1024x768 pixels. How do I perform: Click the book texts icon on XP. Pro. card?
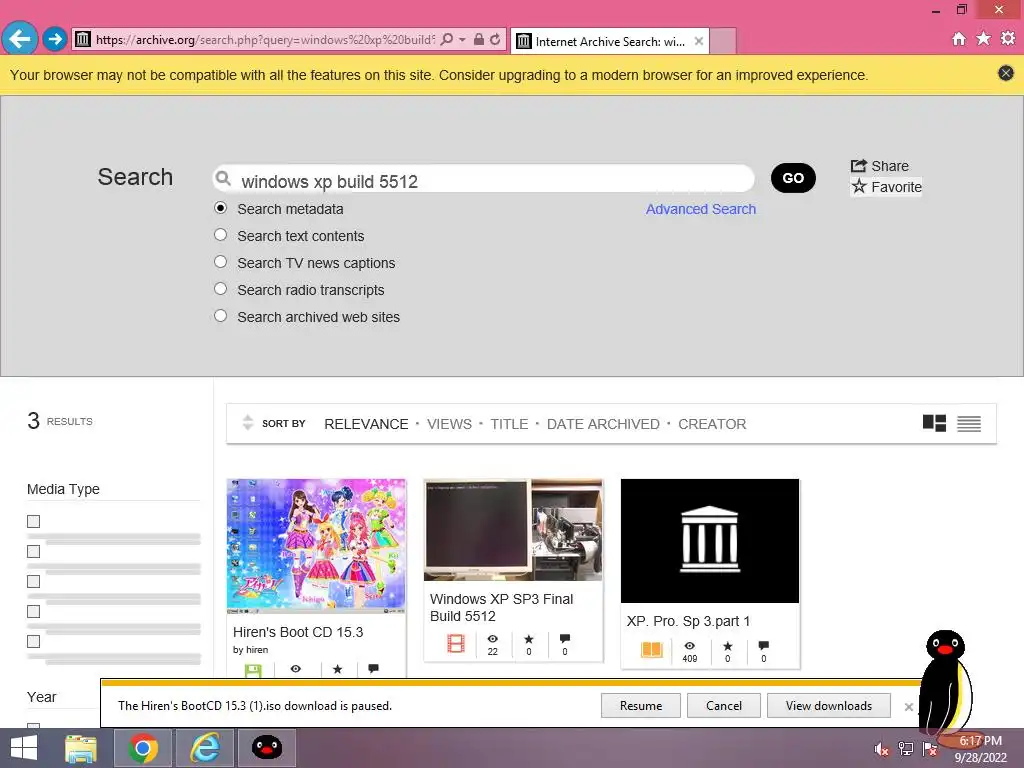point(652,649)
